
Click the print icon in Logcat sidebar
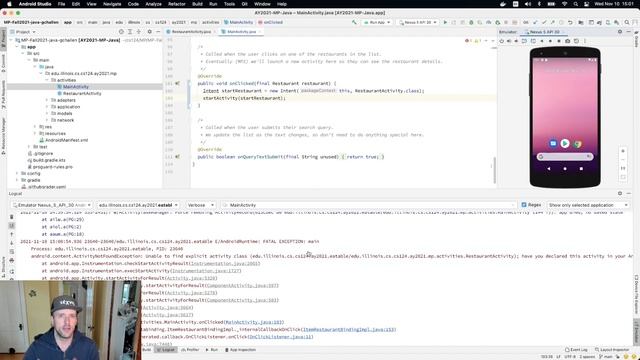[11, 260]
